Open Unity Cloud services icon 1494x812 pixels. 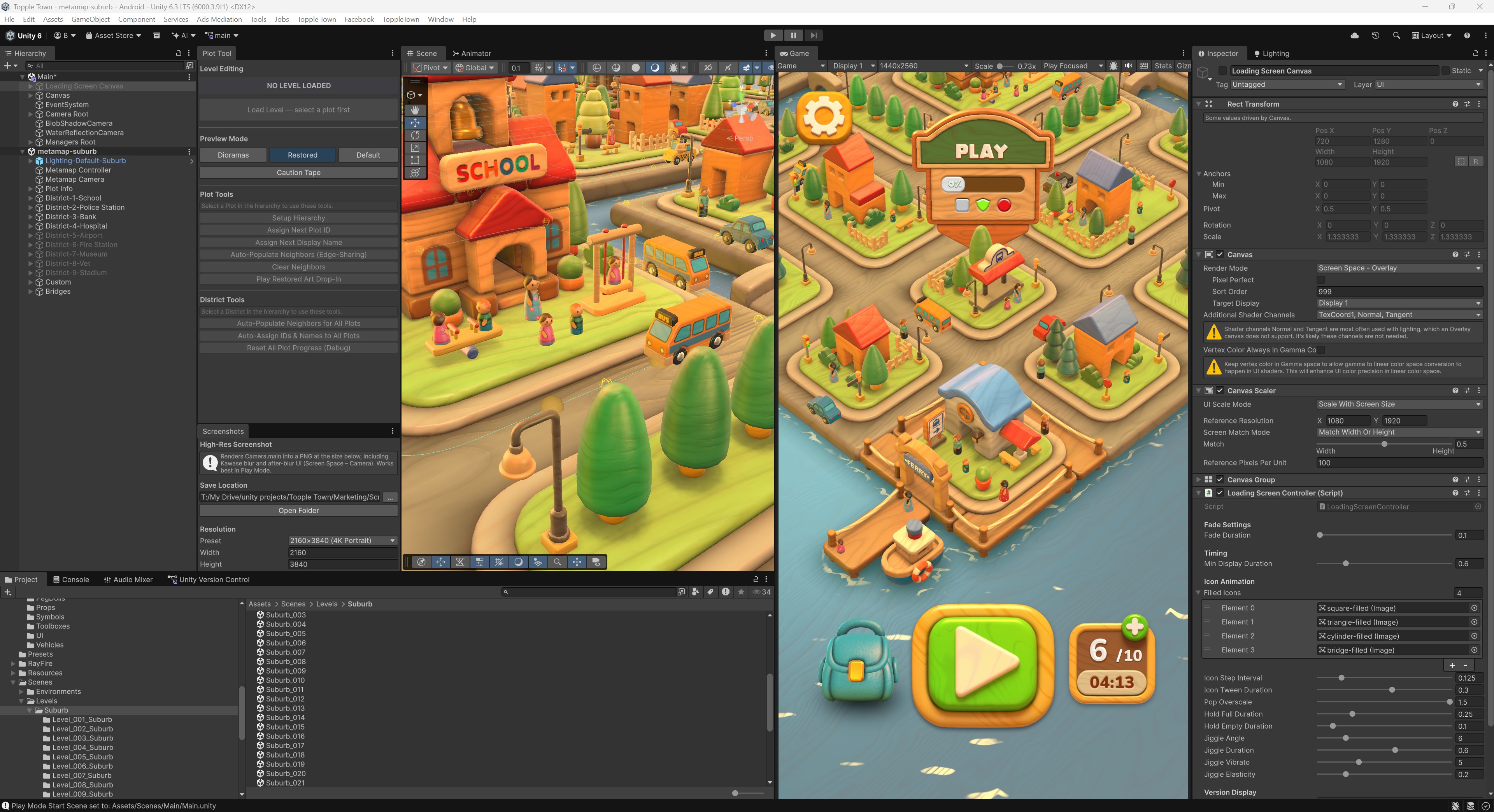1355,35
